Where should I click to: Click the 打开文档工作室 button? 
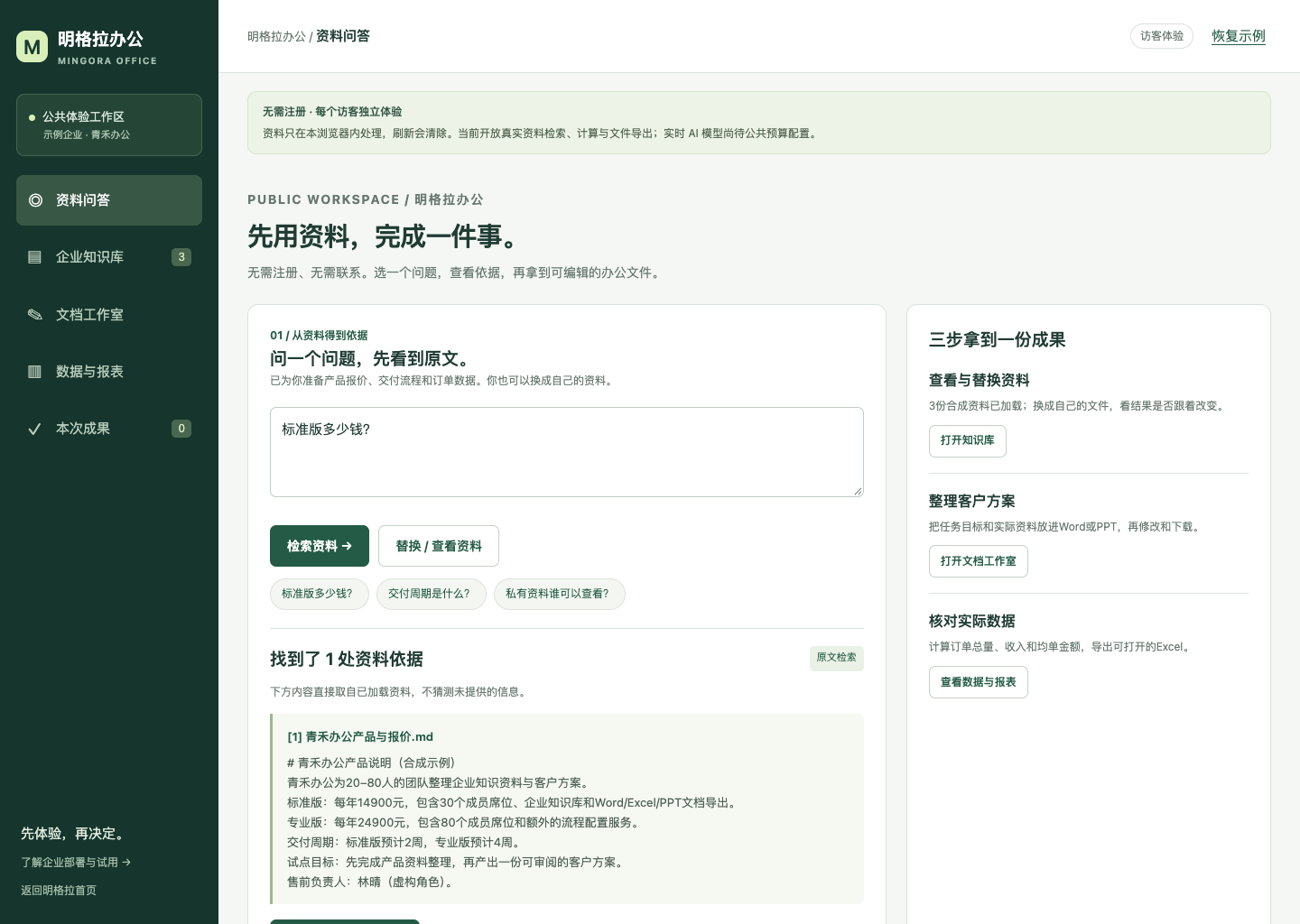pyautogui.click(x=978, y=561)
